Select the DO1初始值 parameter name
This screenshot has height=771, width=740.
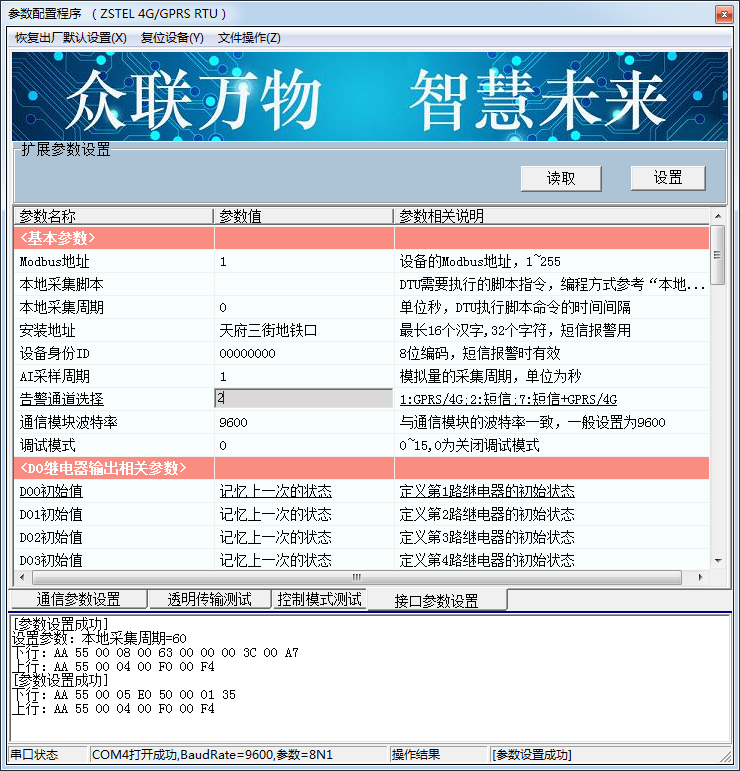click(x=51, y=514)
